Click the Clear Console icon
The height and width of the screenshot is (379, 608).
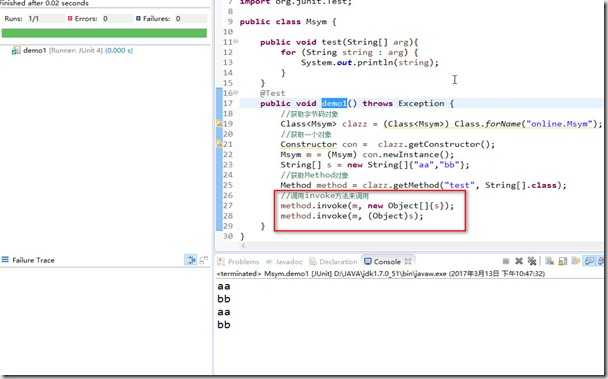549,261
